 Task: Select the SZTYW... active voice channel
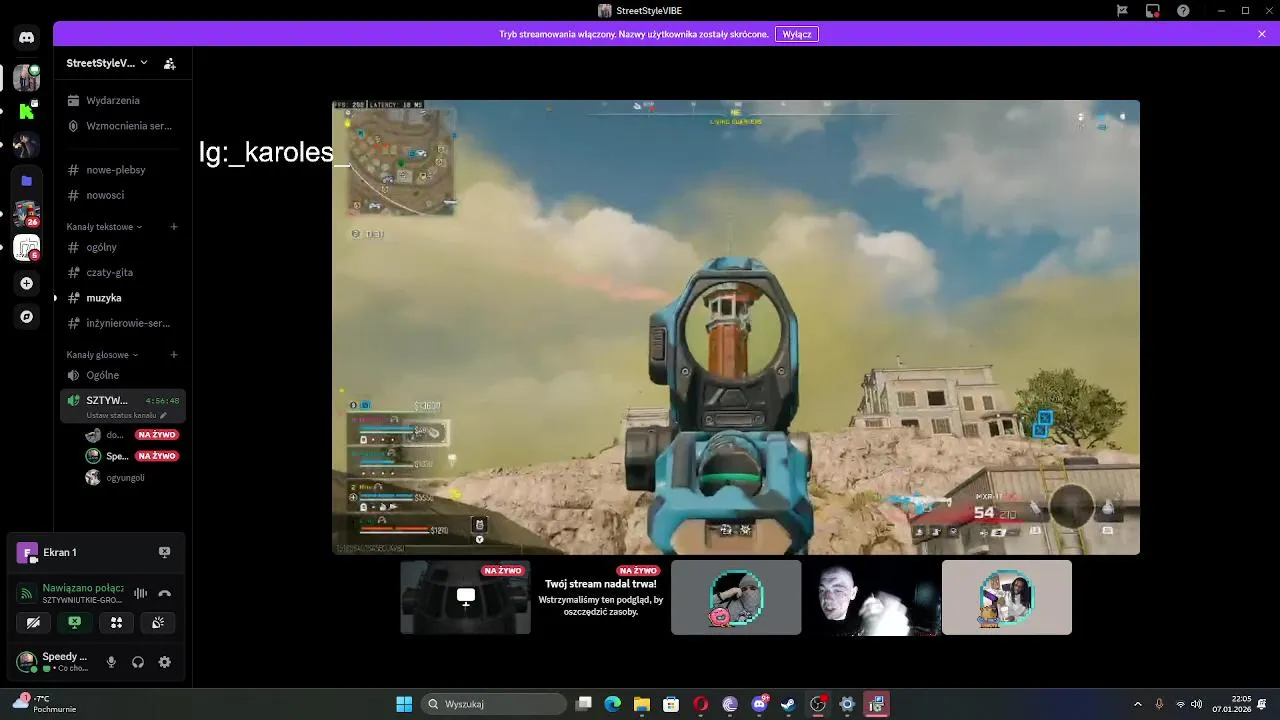[107, 400]
